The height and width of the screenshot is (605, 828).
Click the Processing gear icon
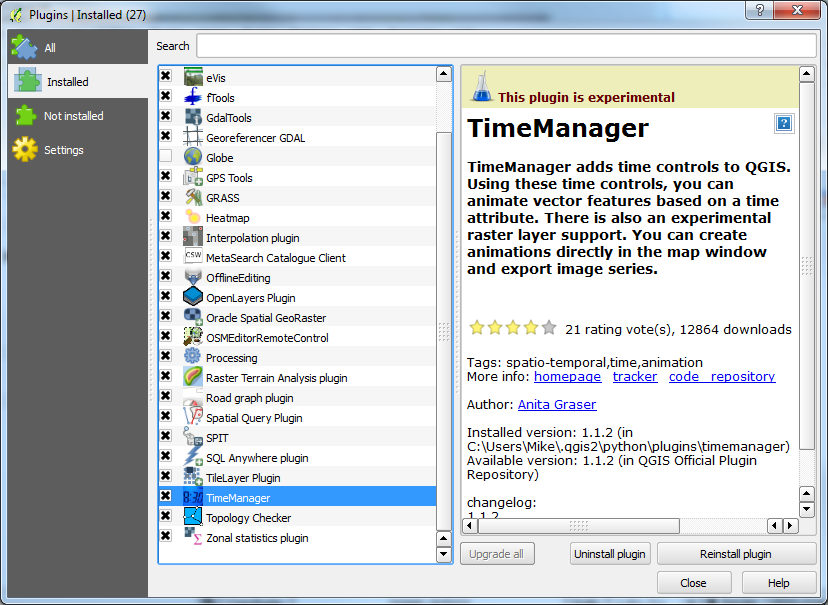[193, 357]
